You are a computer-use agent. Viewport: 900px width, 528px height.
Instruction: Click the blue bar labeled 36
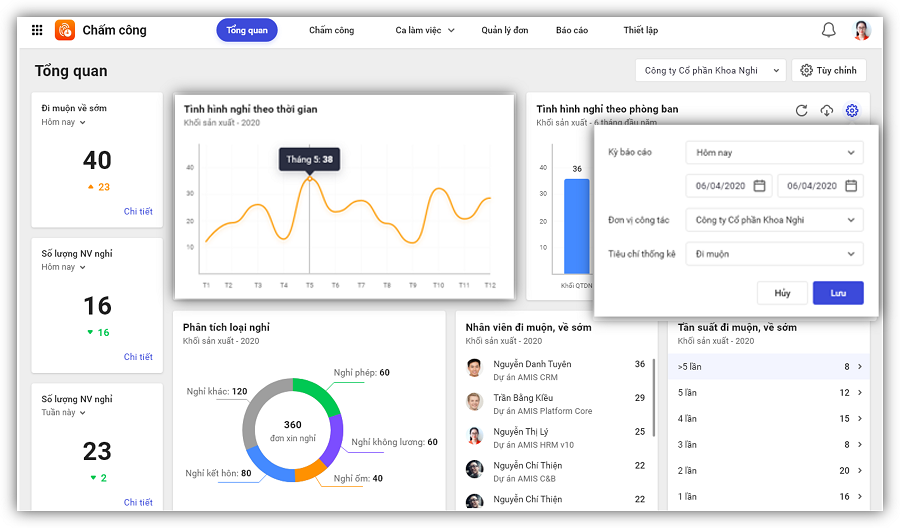pyautogui.click(x=576, y=226)
